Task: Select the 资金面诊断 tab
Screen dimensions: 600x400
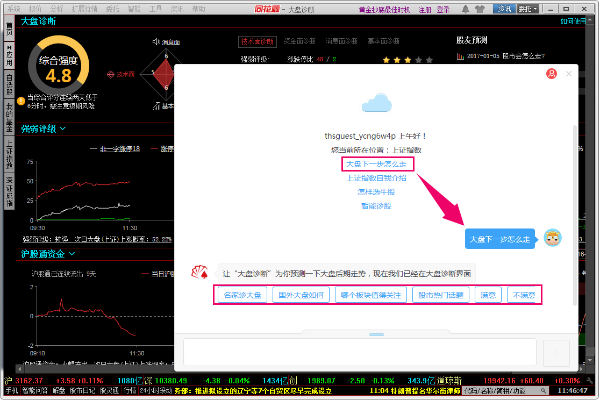Action: 300,41
